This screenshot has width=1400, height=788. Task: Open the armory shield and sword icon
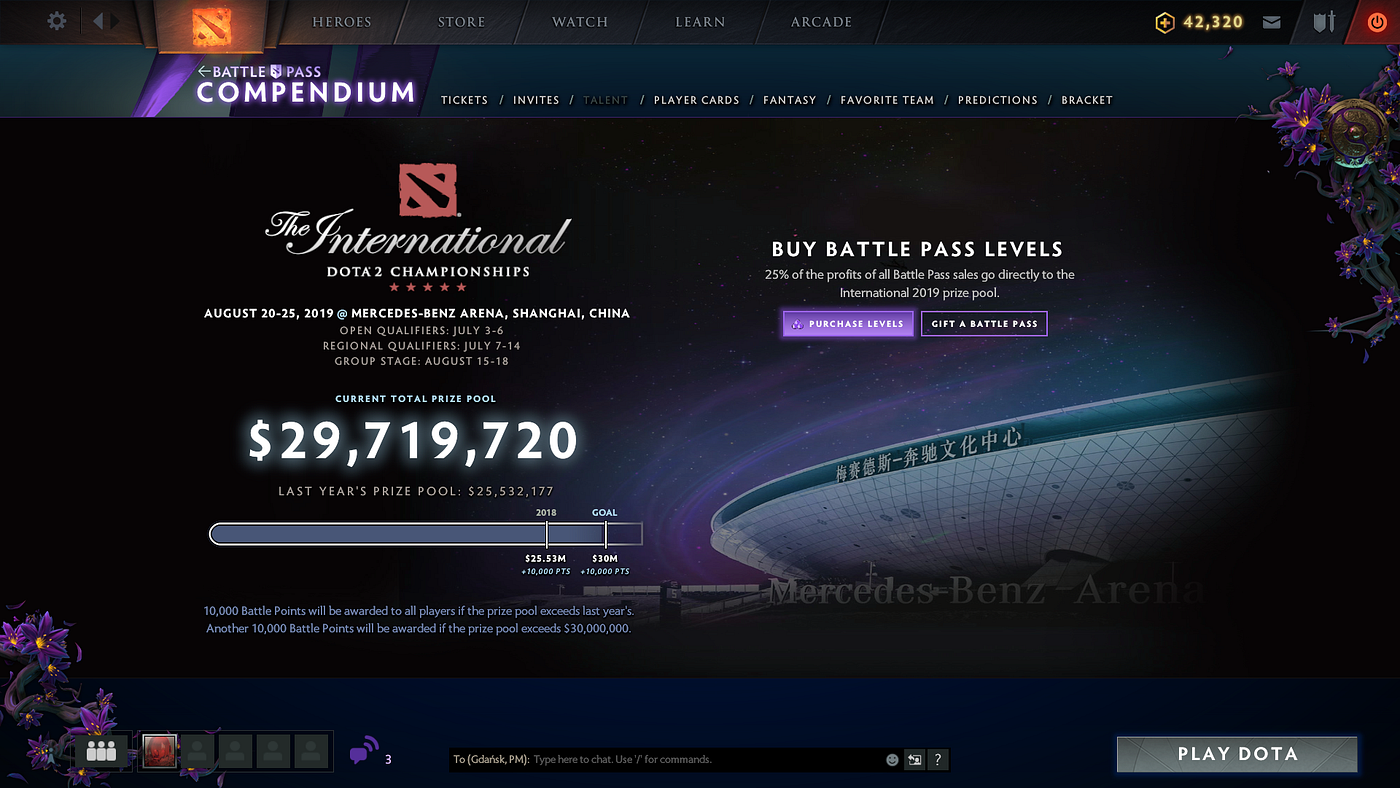point(1324,22)
